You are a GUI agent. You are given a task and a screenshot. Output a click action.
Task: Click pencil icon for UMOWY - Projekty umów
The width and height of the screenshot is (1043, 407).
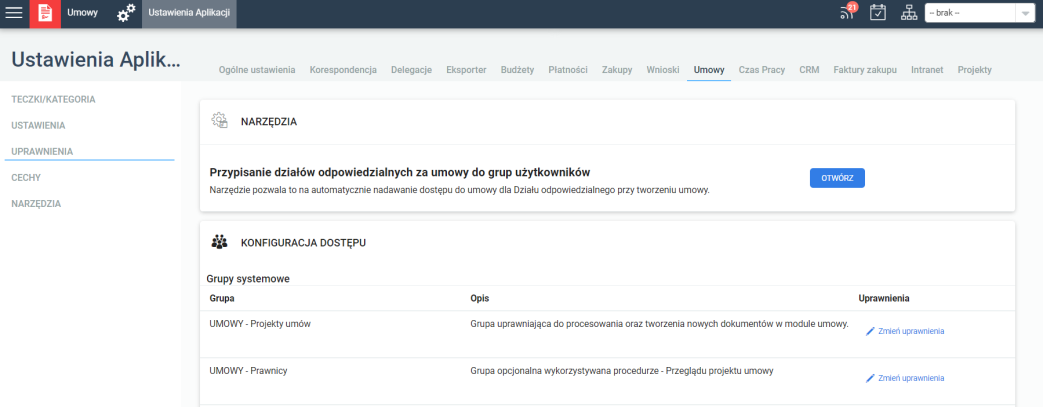pyautogui.click(x=870, y=331)
